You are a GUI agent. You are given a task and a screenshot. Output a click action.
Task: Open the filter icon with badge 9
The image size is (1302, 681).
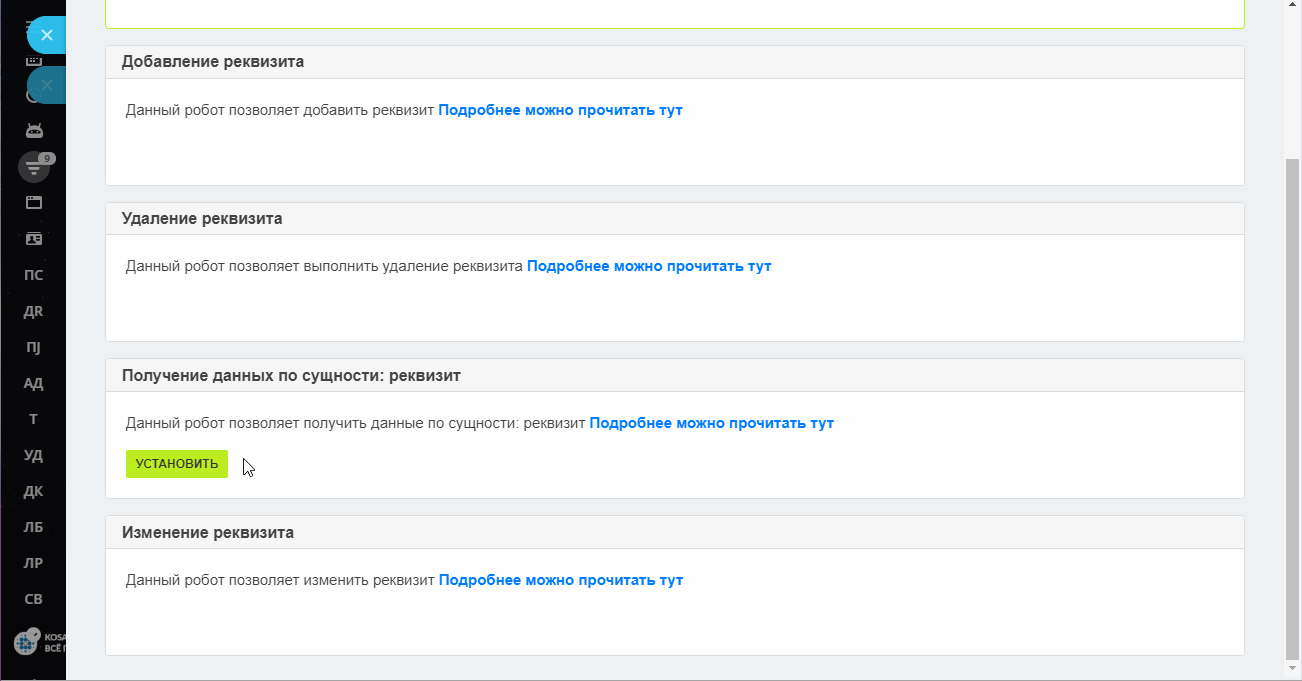35,167
